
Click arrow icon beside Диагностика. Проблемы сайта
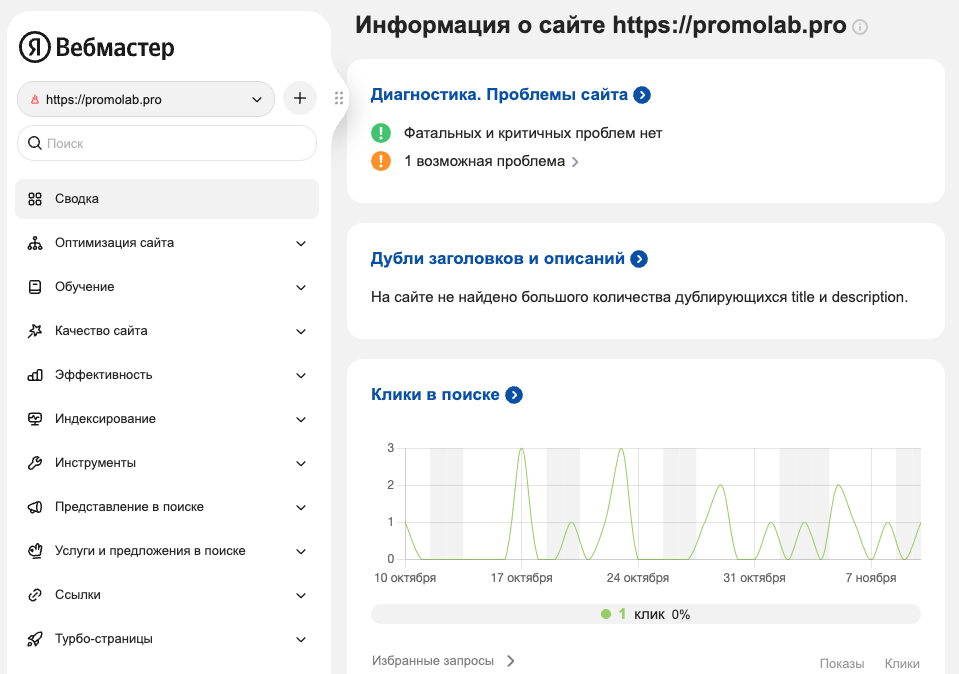click(x=642, y=95)
